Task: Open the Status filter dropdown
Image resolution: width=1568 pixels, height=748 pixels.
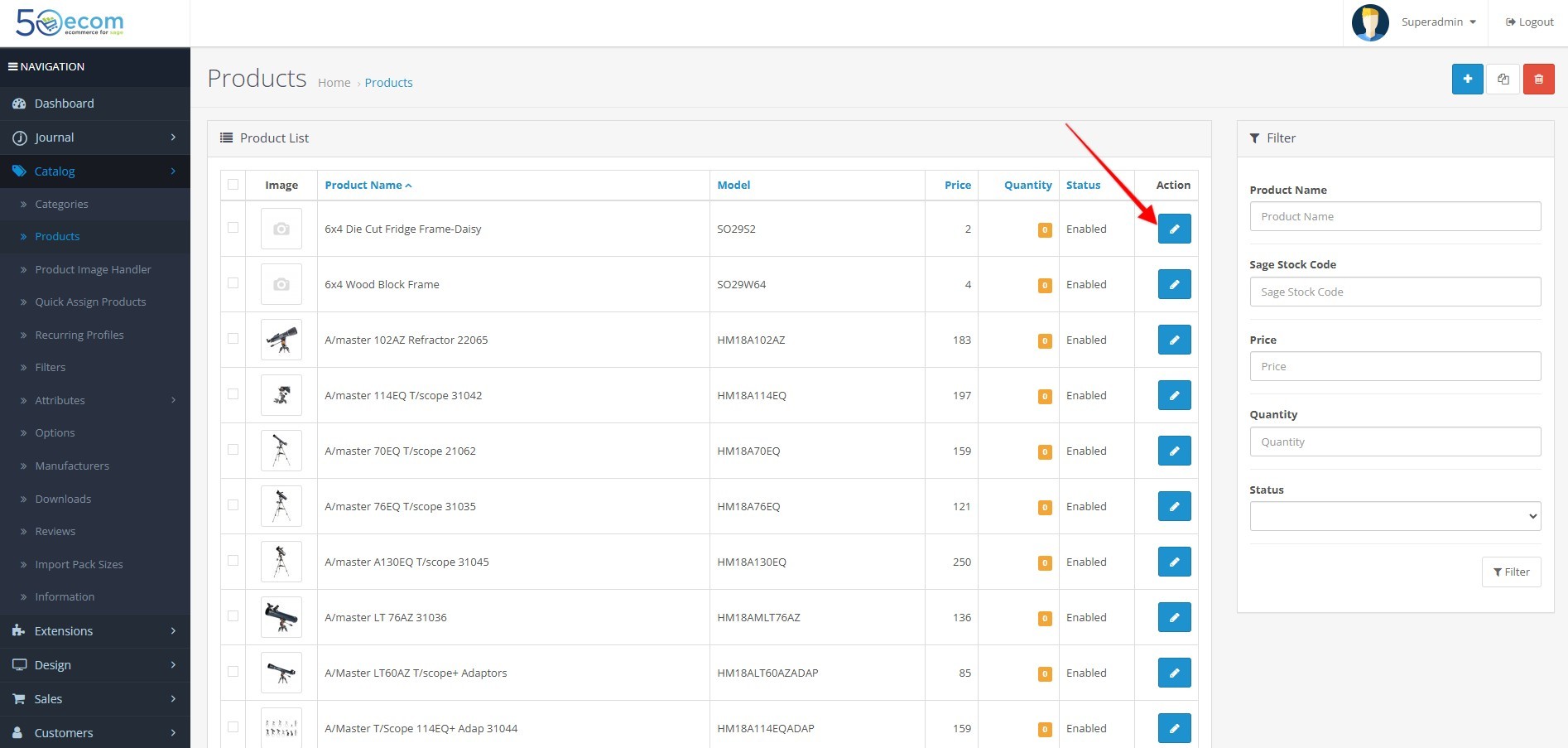Action: (x=1395, y=516)
